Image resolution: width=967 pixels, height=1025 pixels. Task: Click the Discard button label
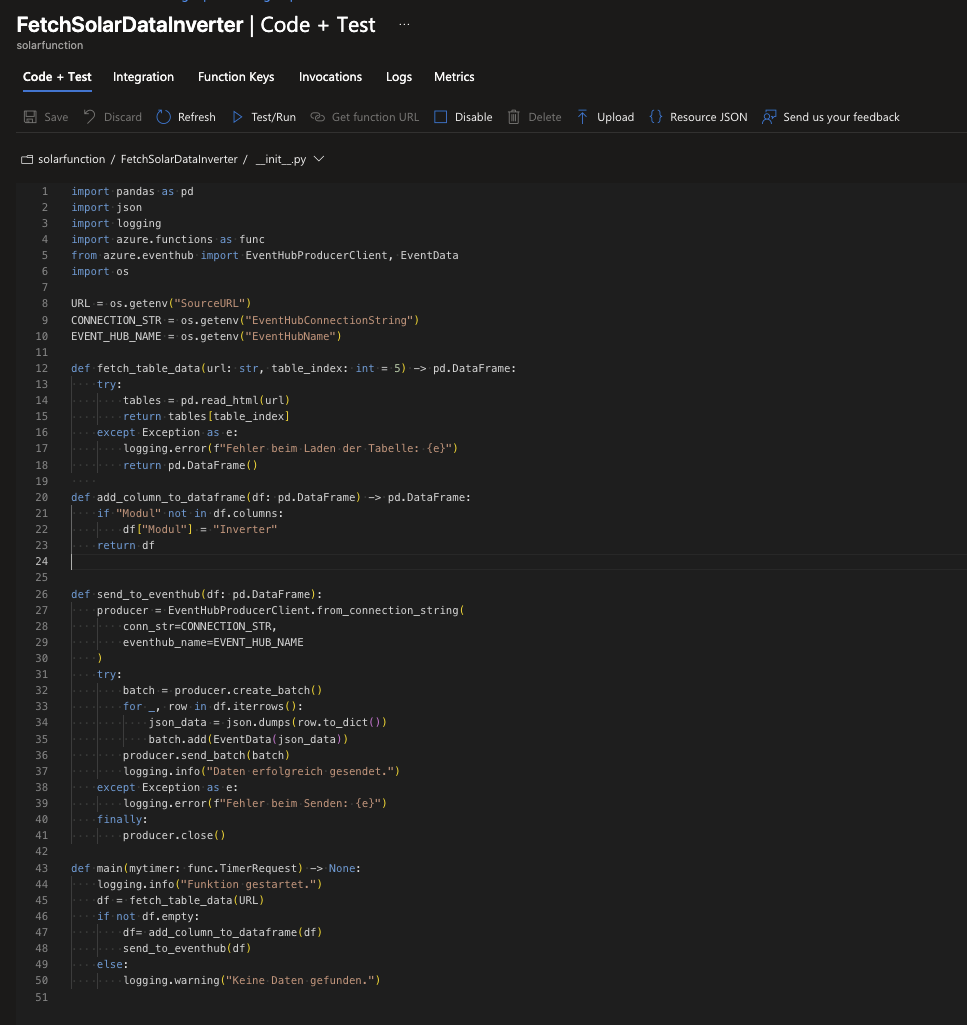click(x=123, y=117)
